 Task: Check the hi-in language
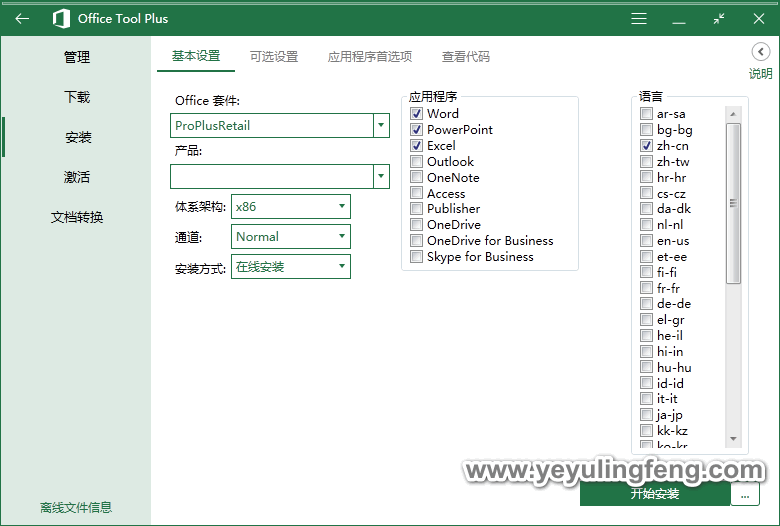point(646,351)
